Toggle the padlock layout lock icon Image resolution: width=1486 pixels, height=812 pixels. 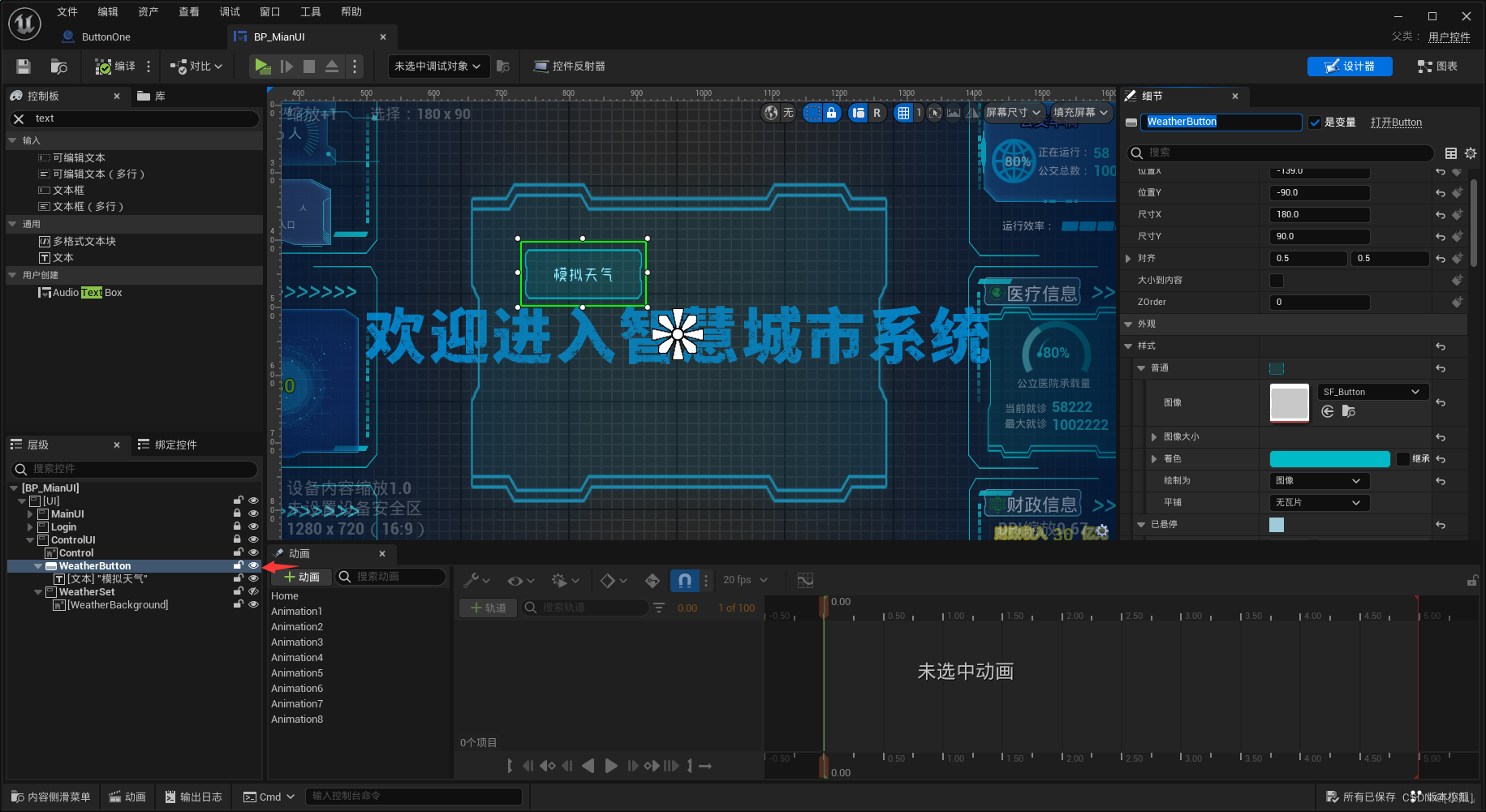(x=831, y=113)
